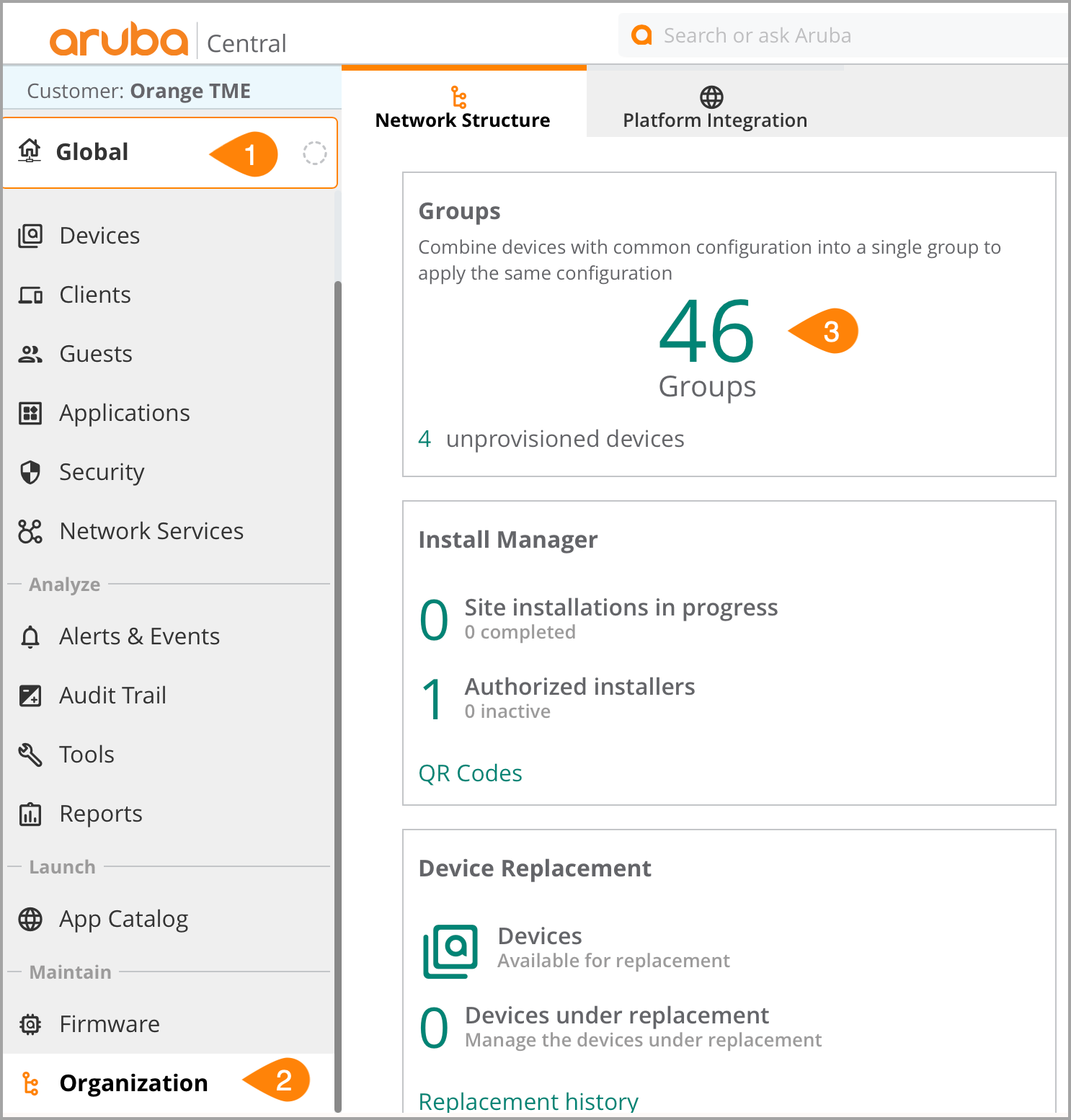Click the Network Services icon
Image resolution: width=1071 pixels, height=1120 pixels.
pyautogui.click(x=30, y=531)
